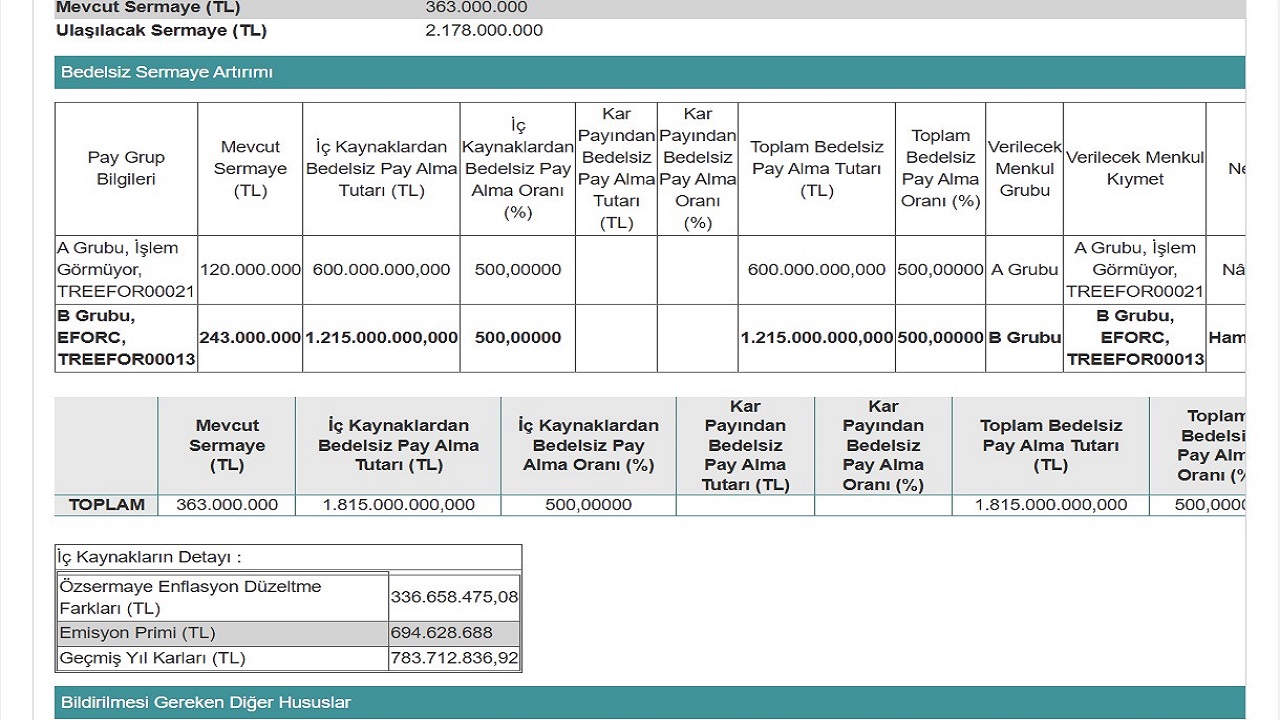Click A Grubu in Verilecek Menkul Grubu column
This screenshot has height=720, width=1280.
pos(1025,269)
